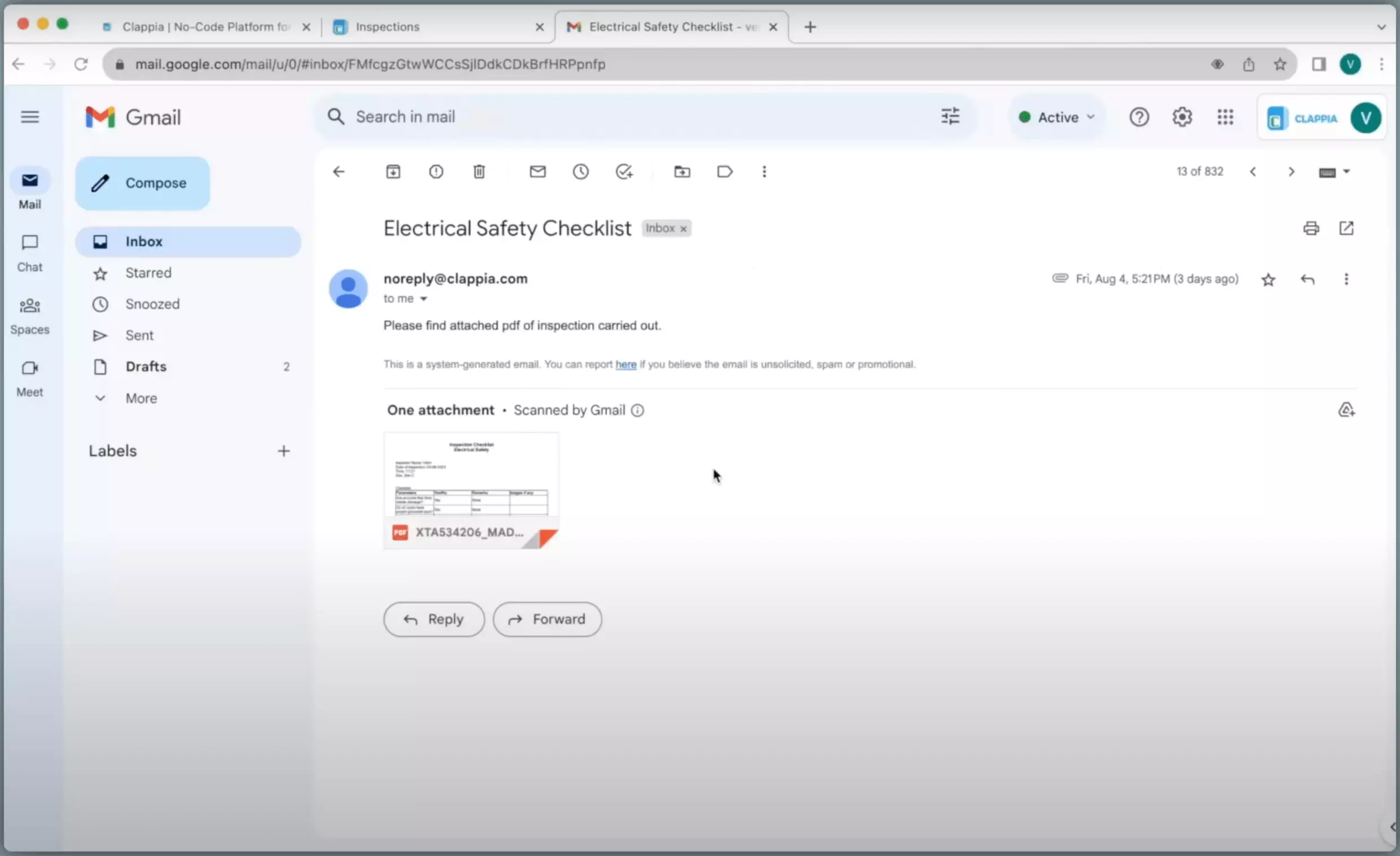The height and width of the screenshot is (856, 1400).
Task: Click the Reply button
Action: (x=433, y=618)
